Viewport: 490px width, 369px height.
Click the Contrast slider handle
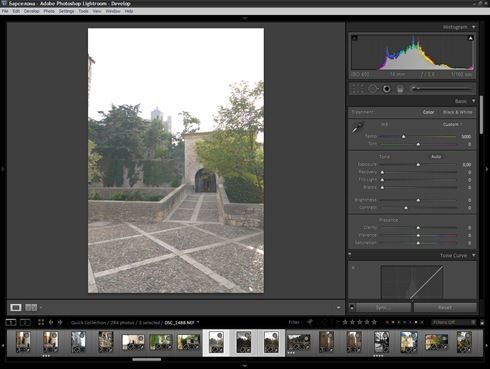coord(406,208)
